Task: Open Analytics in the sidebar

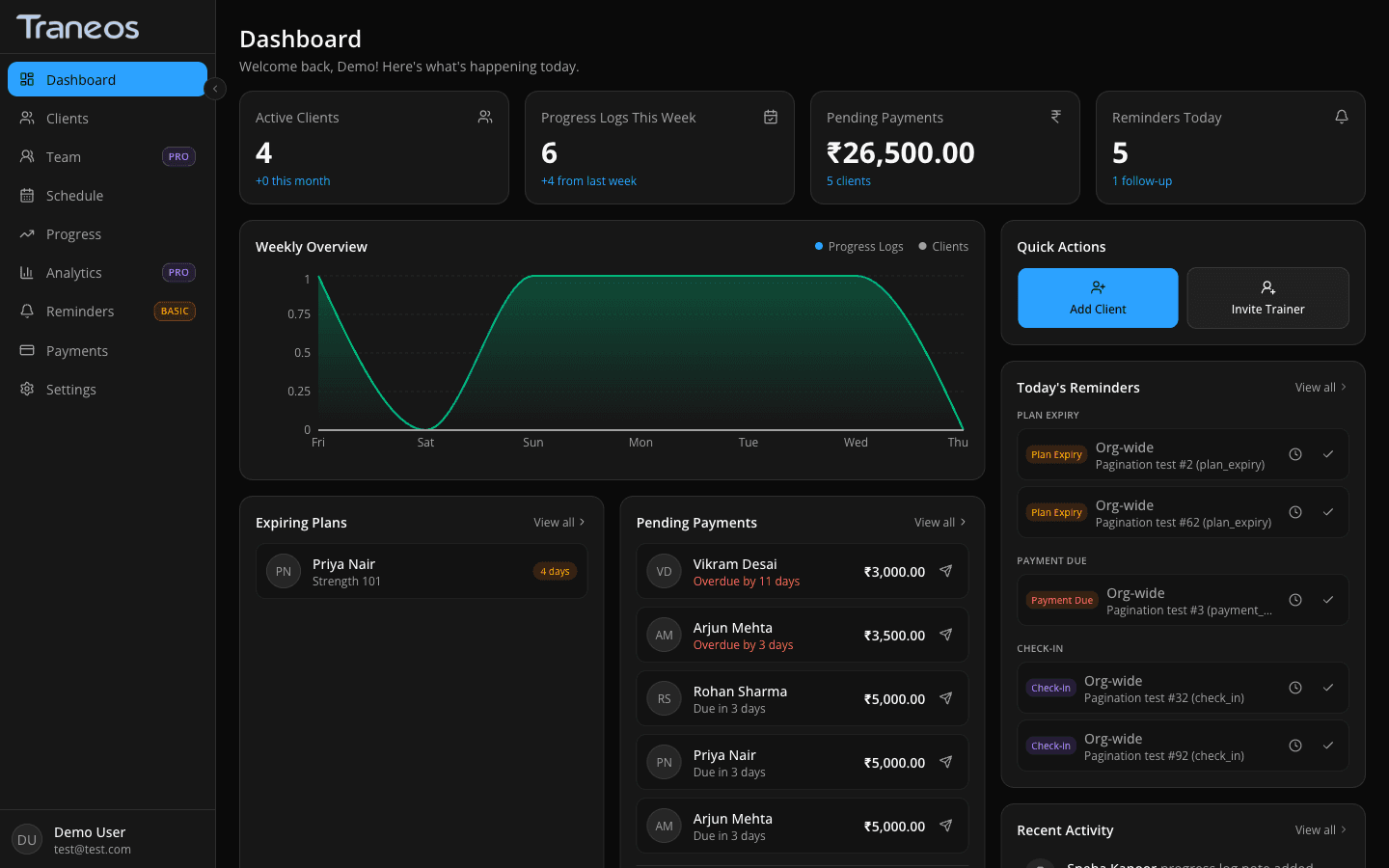Action: pyautogui.click(x=107, y=272)
